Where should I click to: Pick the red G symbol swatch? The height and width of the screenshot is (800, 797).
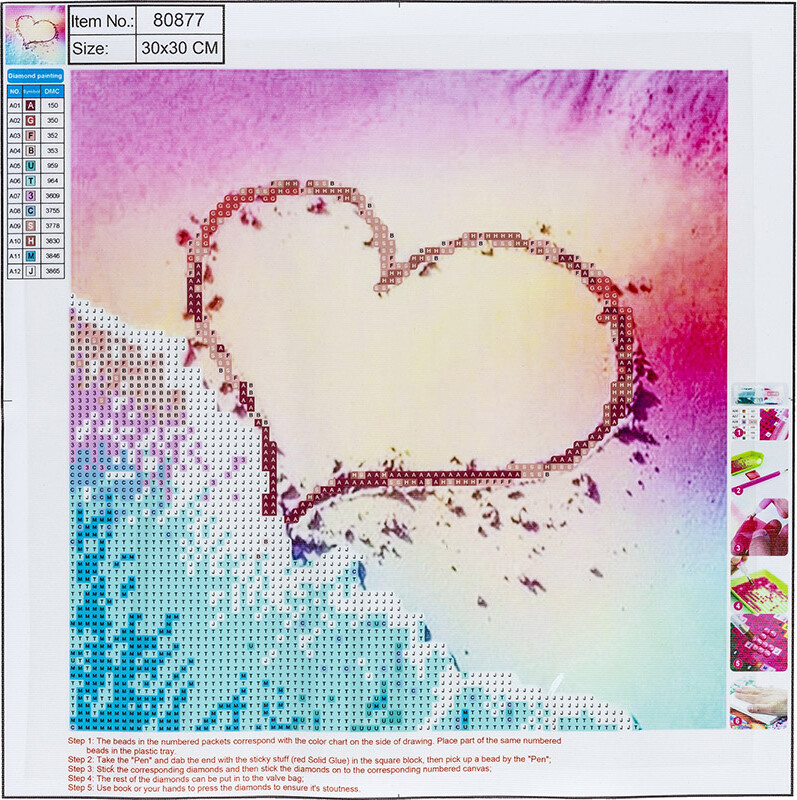(x=31, y=120)
